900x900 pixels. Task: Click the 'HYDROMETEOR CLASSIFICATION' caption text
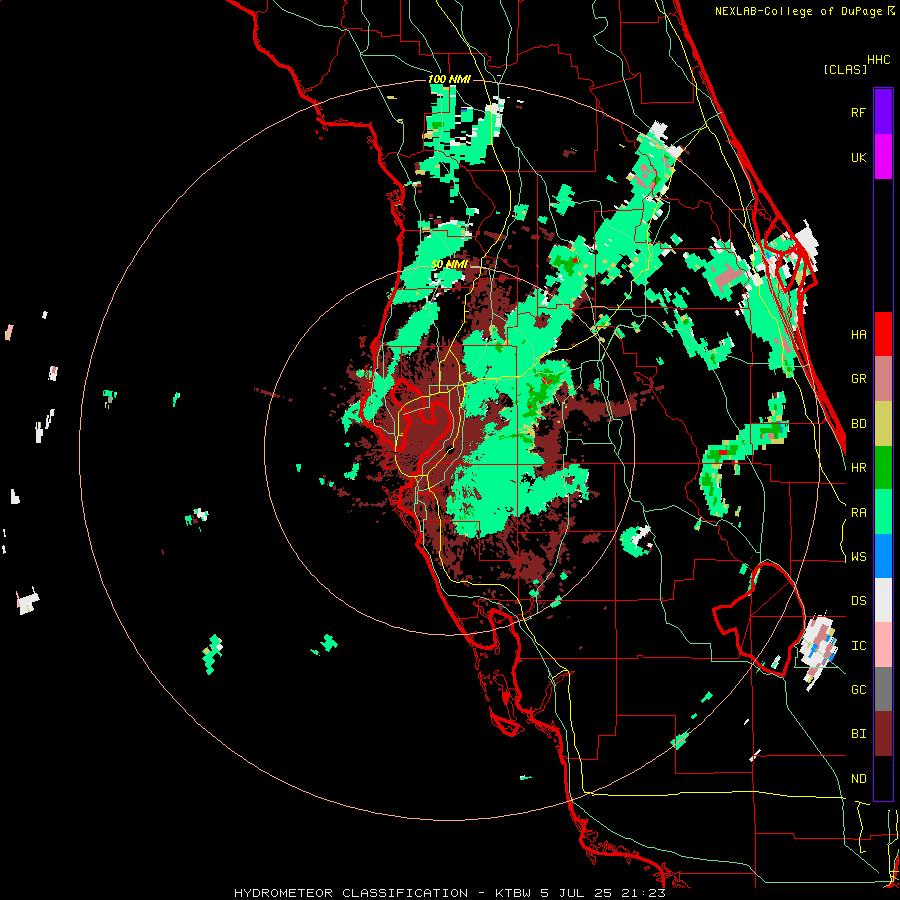[351, 893]
